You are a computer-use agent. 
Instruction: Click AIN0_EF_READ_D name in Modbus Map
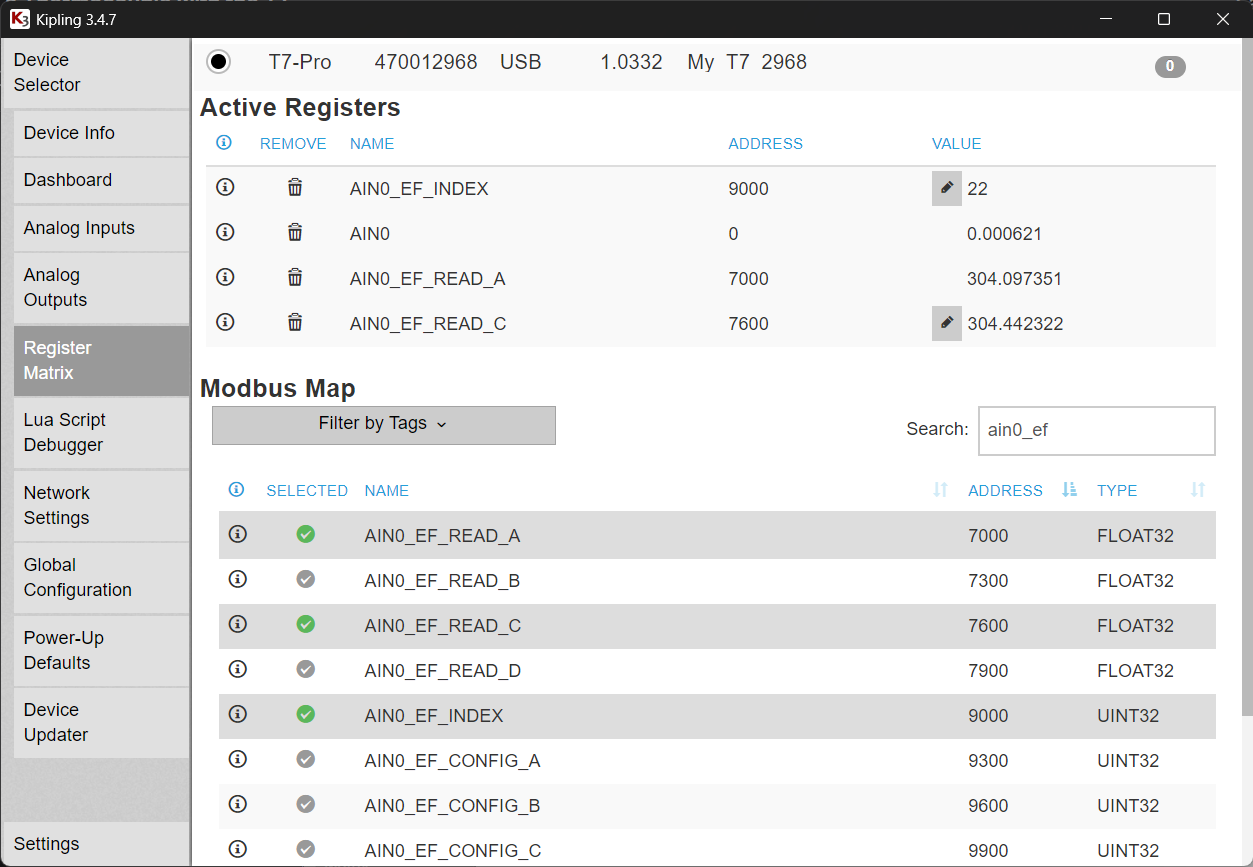tap(443, 671)
